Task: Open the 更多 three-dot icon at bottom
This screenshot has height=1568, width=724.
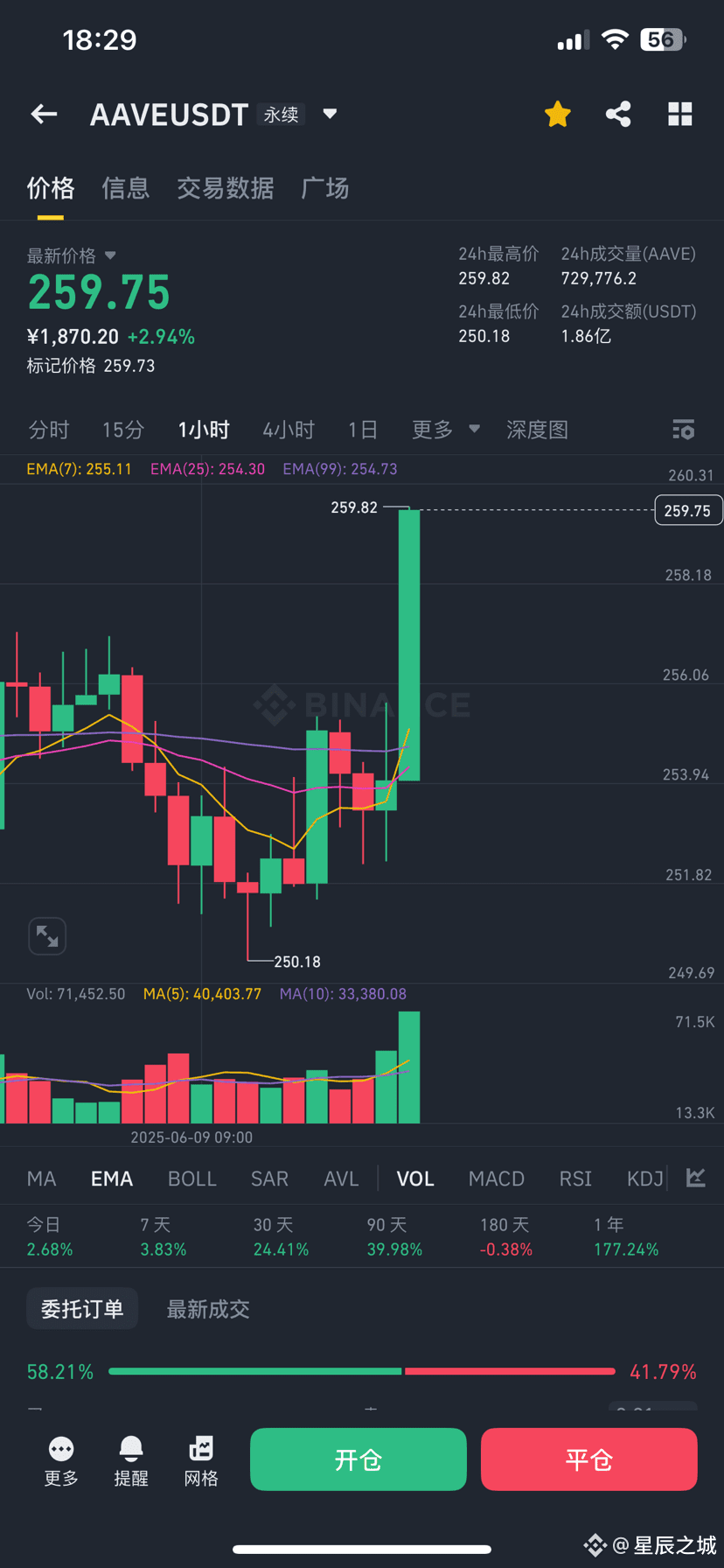Action: [x=61, y=1449]
